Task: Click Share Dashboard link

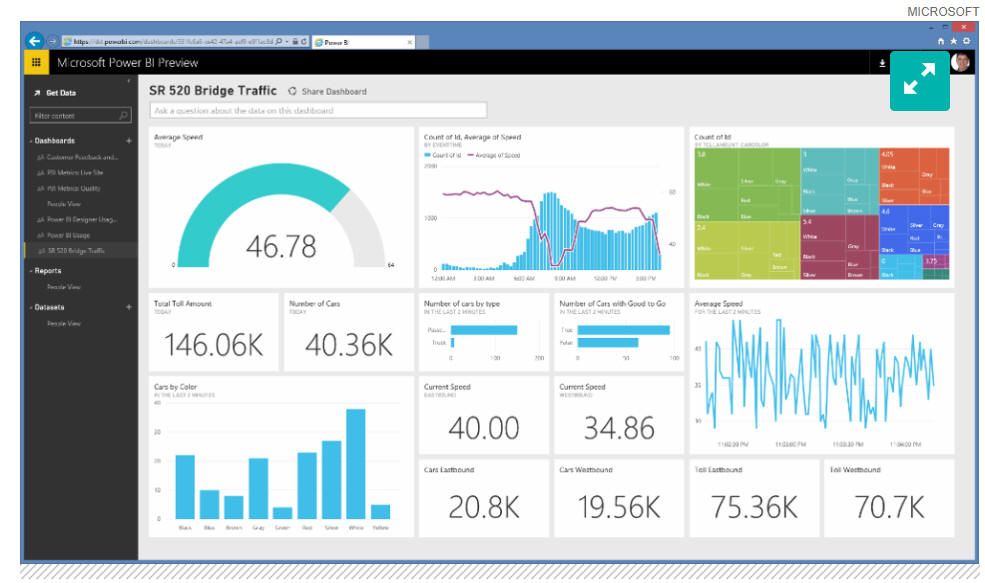Action: [x=334, y=91]
